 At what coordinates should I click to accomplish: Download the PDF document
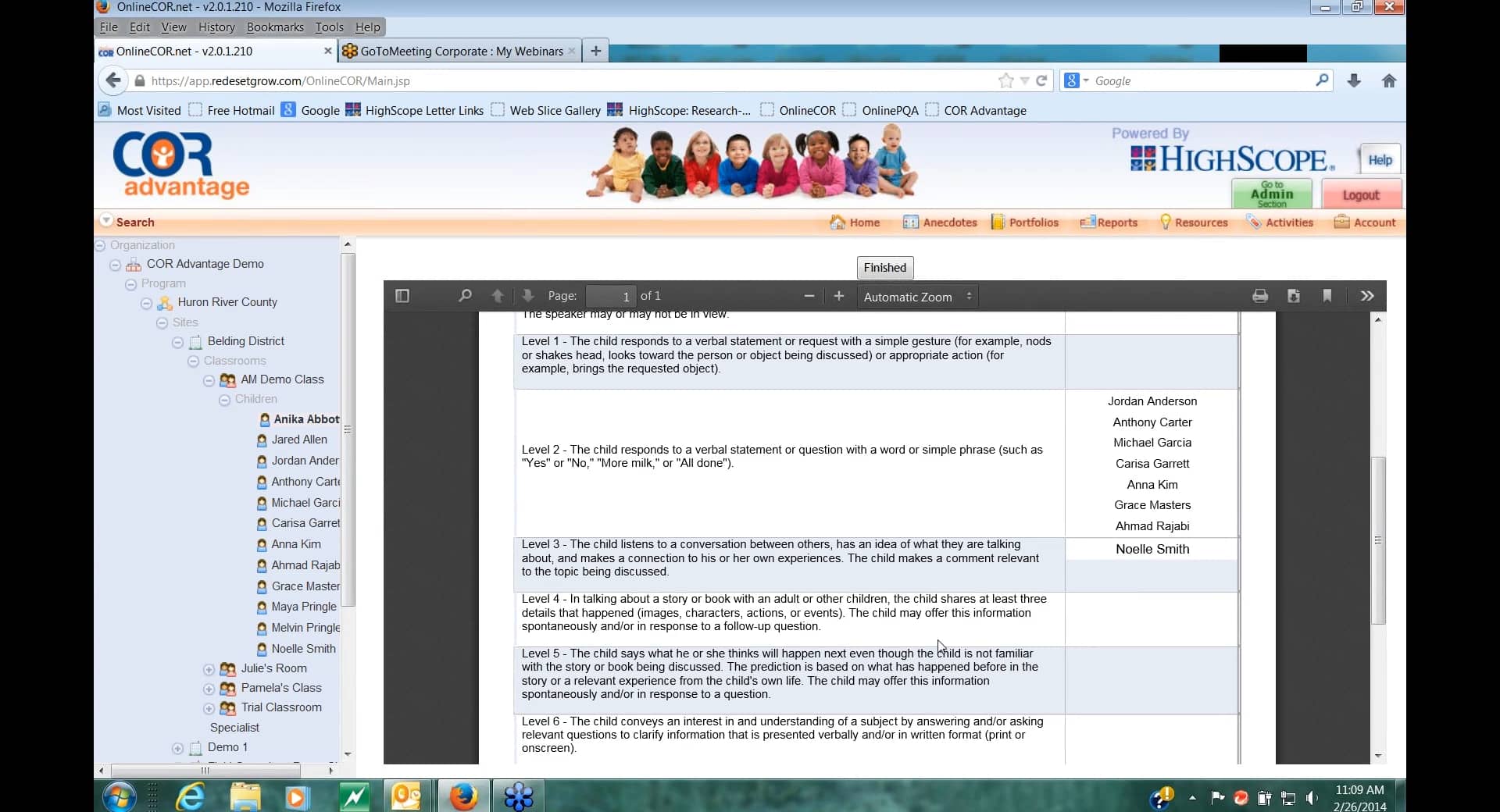[x=1294, y=296]
